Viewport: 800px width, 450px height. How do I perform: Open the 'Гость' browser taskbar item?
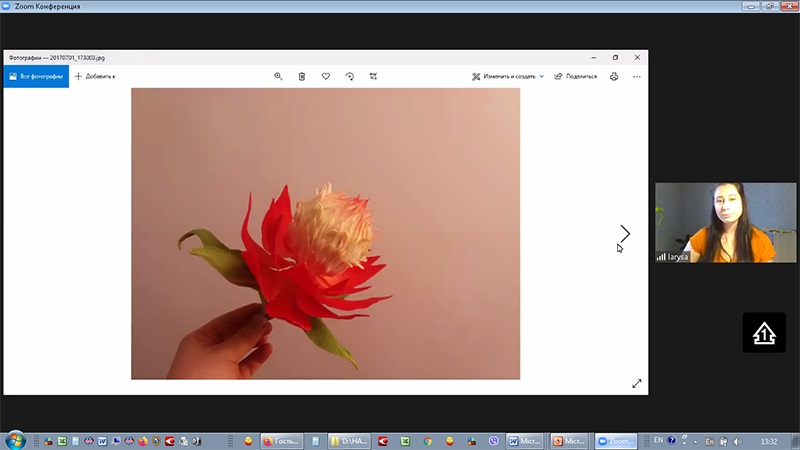pos(281,440)
